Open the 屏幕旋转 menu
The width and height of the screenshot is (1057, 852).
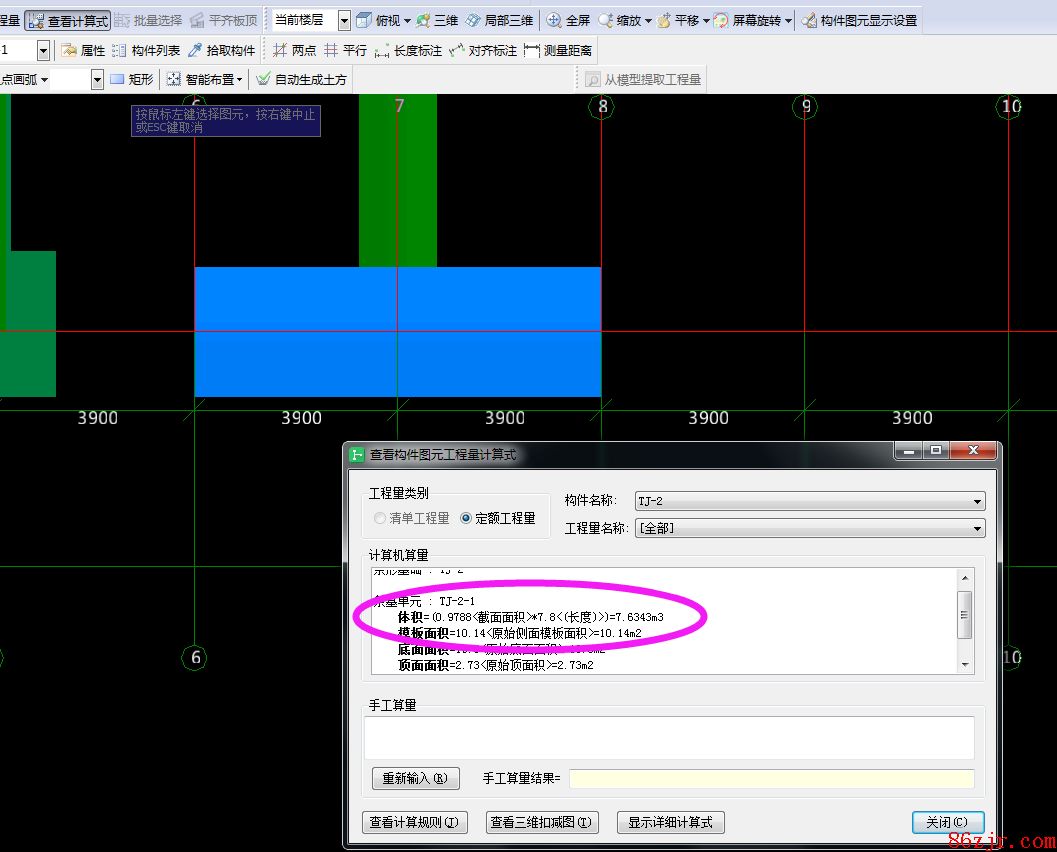click(x=752, y=20)
